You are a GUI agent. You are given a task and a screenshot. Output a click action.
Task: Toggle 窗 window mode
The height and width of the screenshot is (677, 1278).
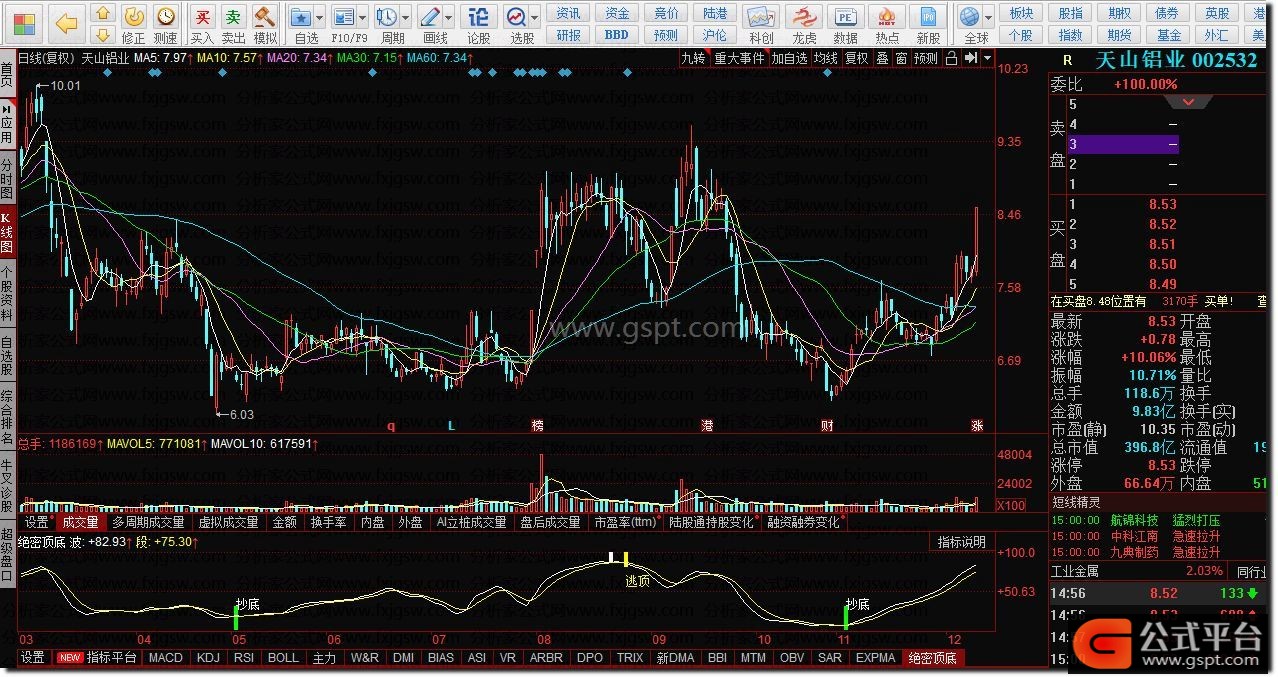tap(901, 58)
